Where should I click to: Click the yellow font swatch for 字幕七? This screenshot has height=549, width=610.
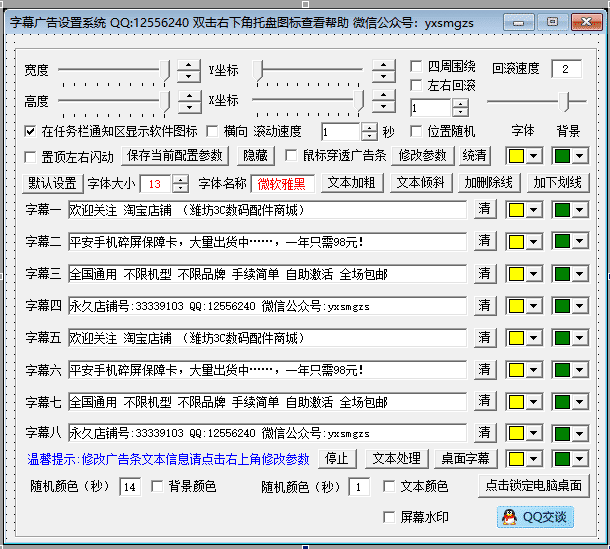click(516, 402)
